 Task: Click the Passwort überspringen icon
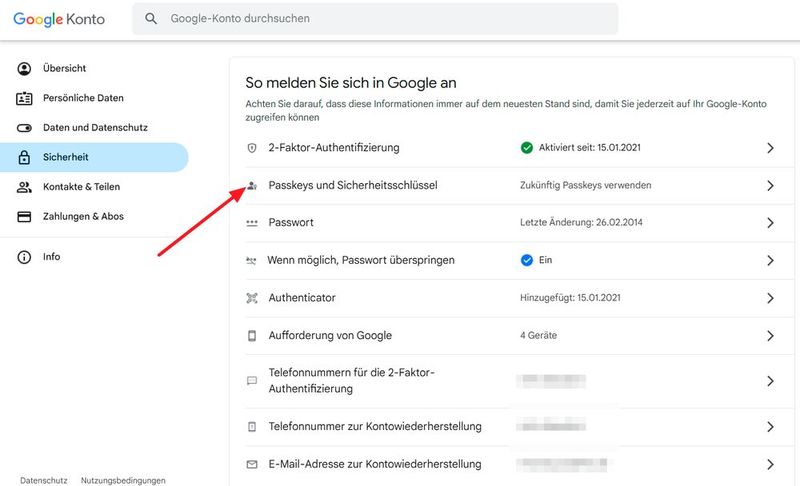click(x=252, y=261)
